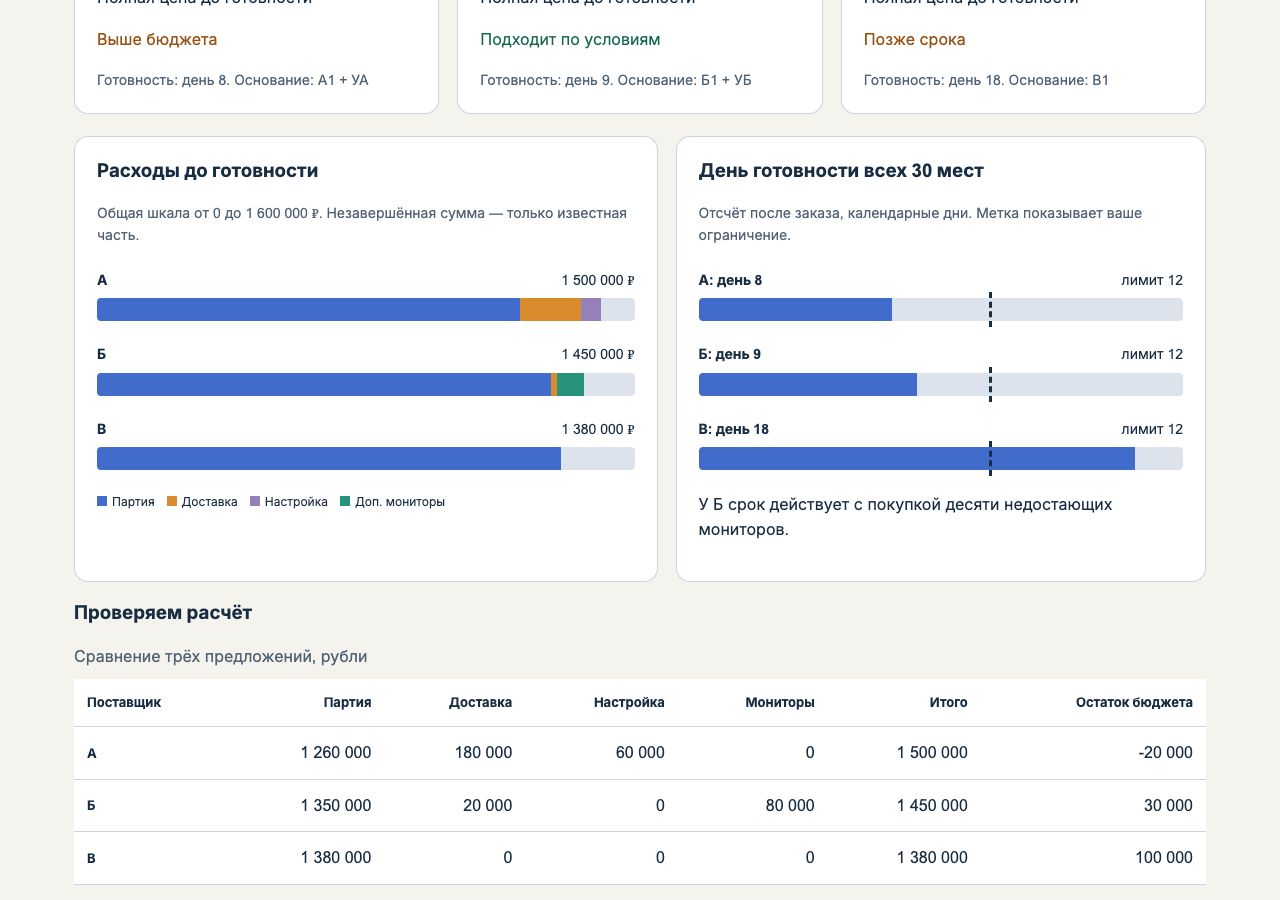Click the "Позже срока" status text
This screenshot has width=1280, height=900.
coord(915,40)
